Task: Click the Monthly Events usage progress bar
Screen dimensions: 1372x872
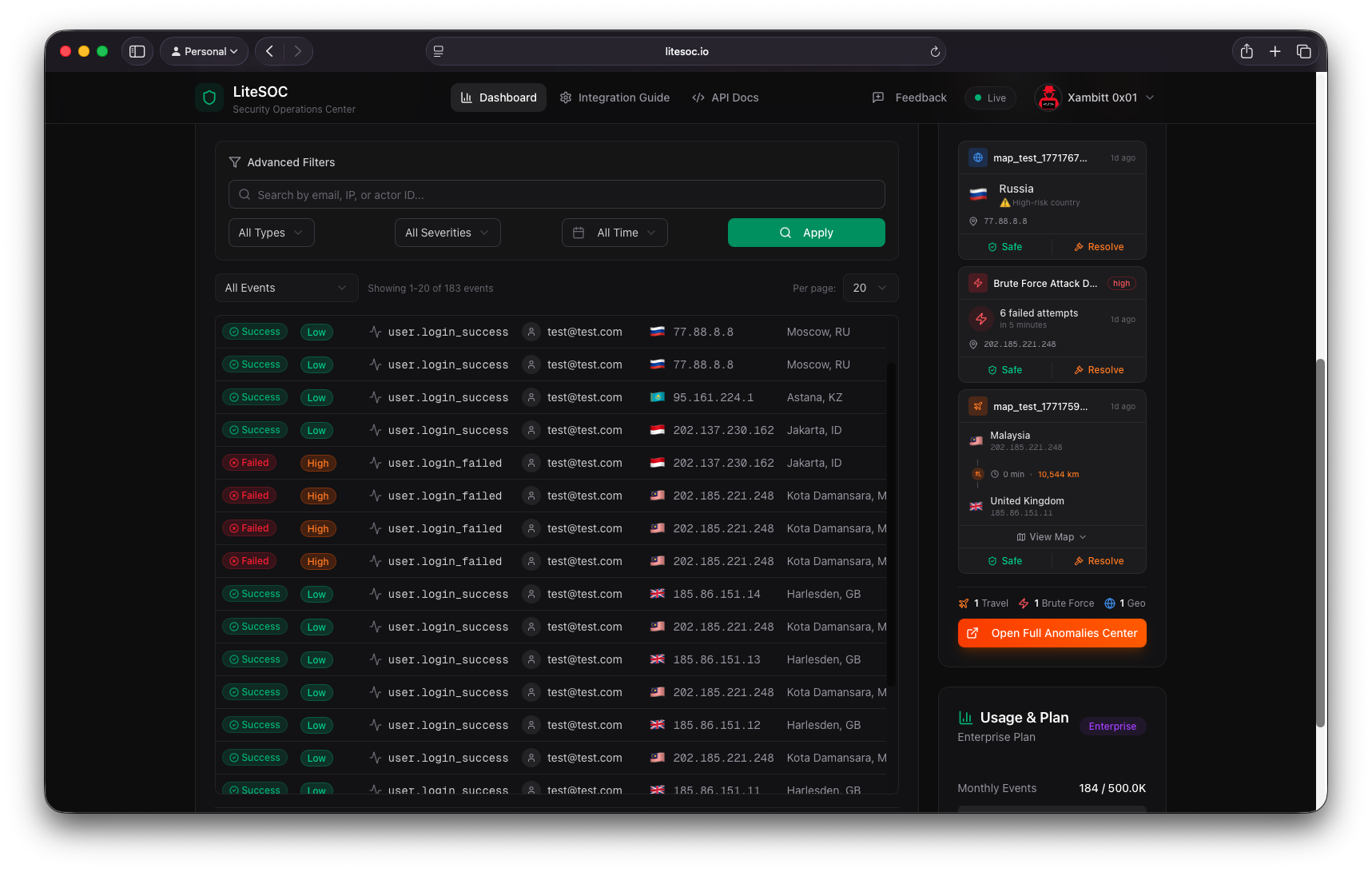Action: tap(1051, 809)
